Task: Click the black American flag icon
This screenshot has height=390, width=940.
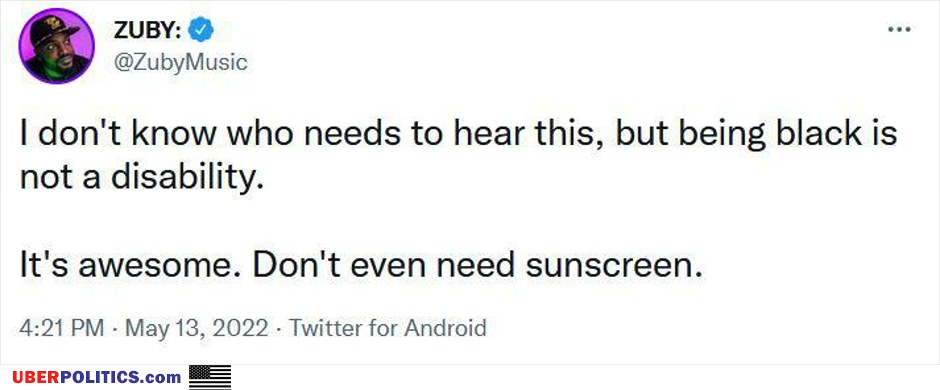Action: [x=210, y=377]
